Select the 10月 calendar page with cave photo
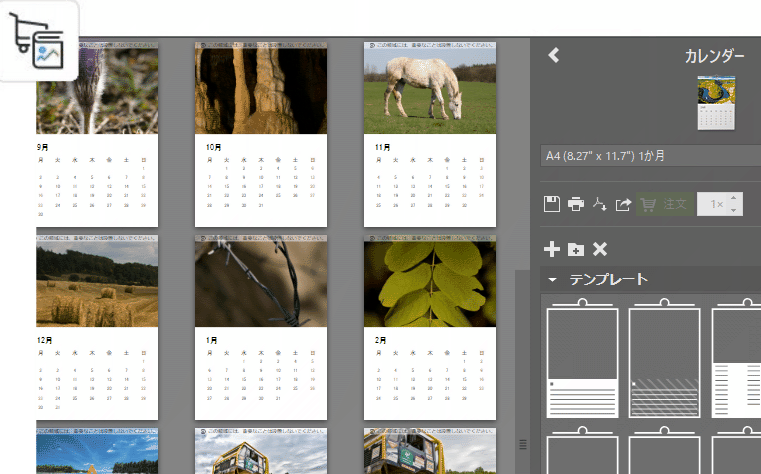 coord(261,134)
